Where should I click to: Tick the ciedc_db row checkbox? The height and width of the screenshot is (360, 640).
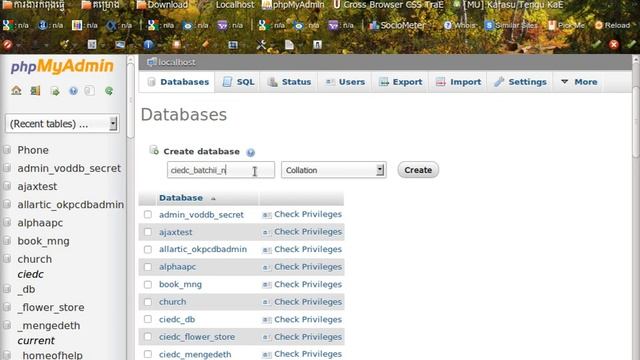[x=148, y=320]
